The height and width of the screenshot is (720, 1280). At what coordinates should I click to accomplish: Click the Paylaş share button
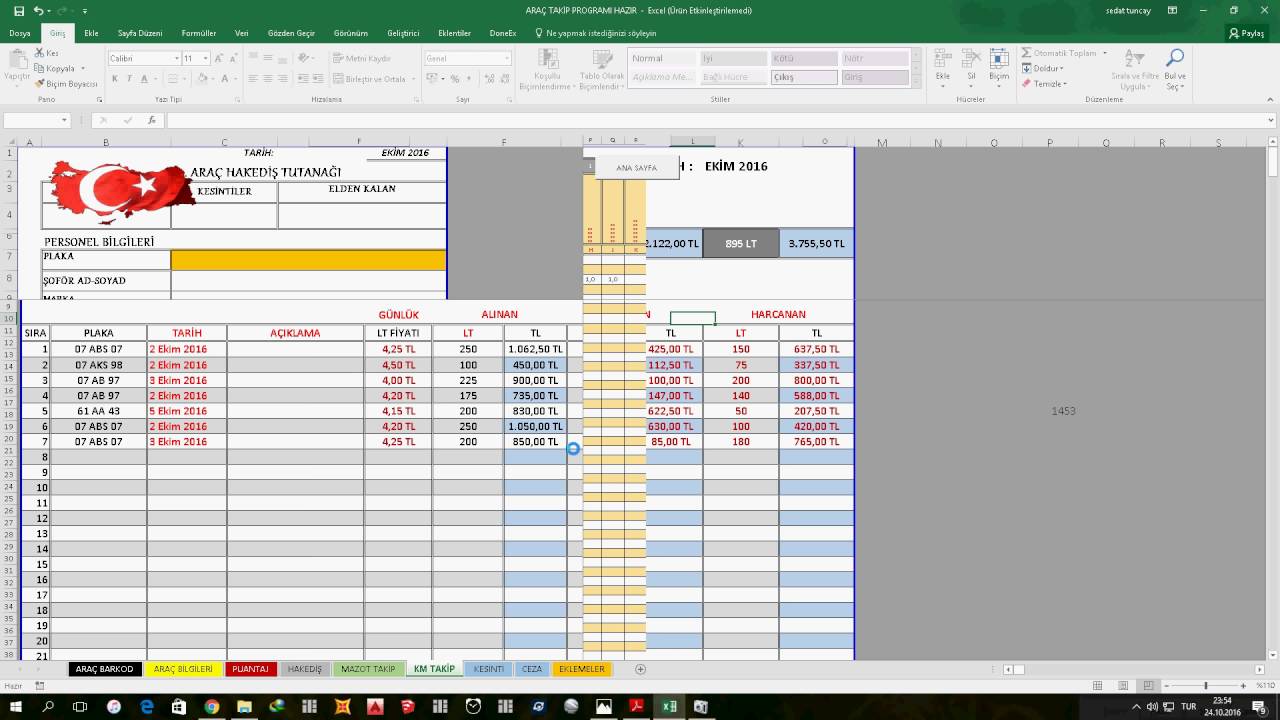click(x=1247, y=33)
